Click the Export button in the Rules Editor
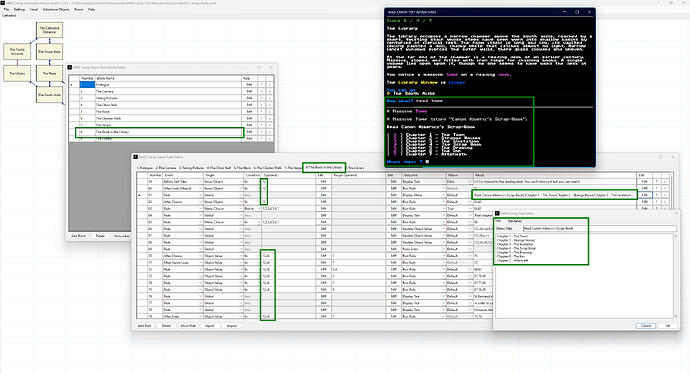This screenshot has height=374, width=690. (210, 326)
